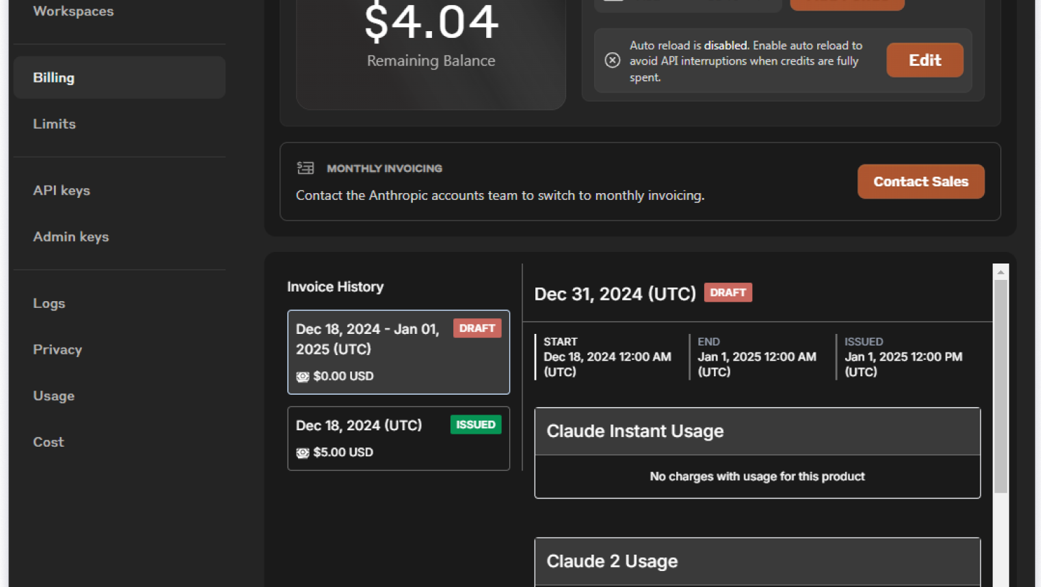Click the $5.00 USD invoice amount
The image size is (1041, 587).
pos(343,452)
